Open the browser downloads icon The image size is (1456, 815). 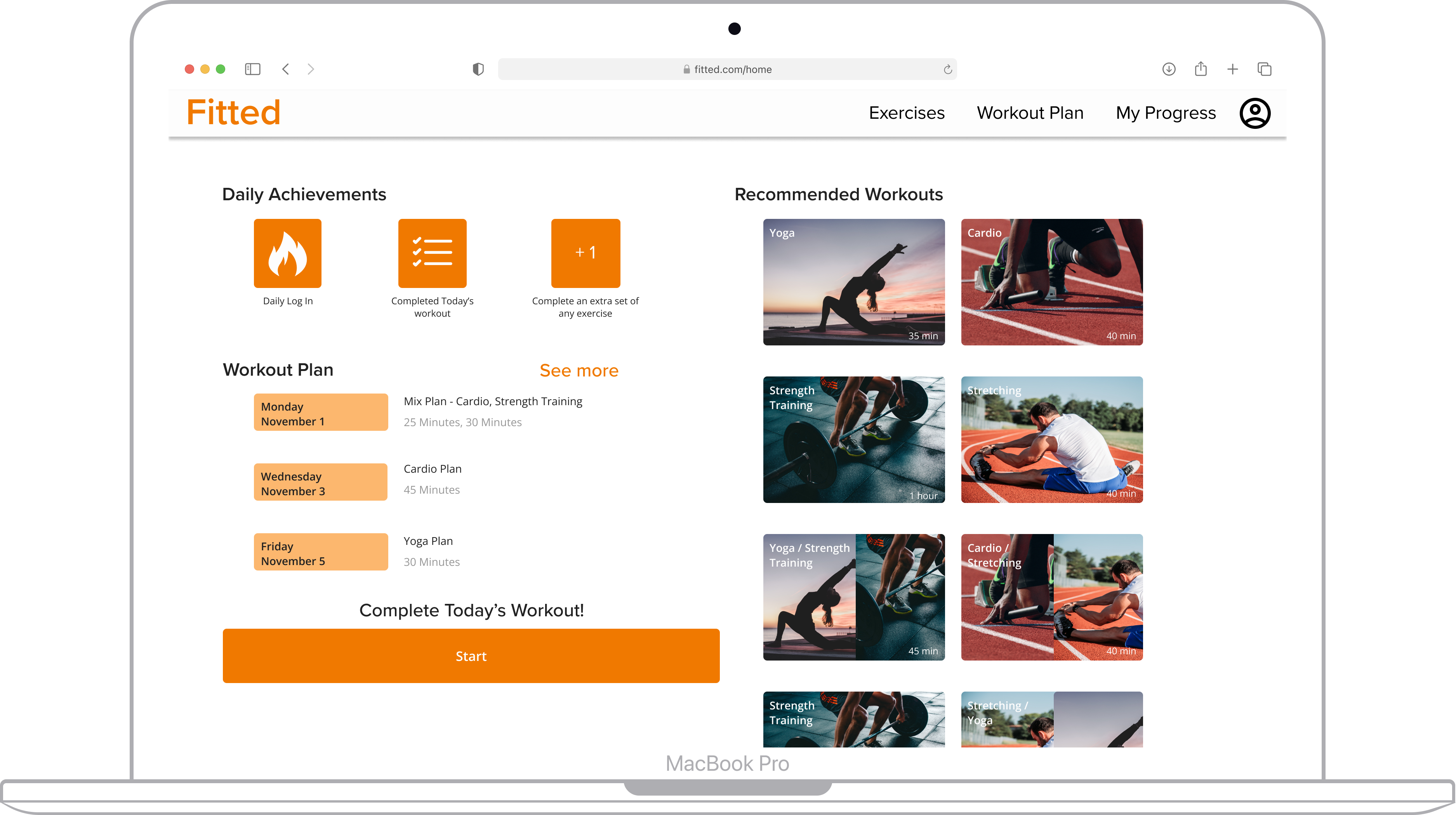tap(1168, 69)
